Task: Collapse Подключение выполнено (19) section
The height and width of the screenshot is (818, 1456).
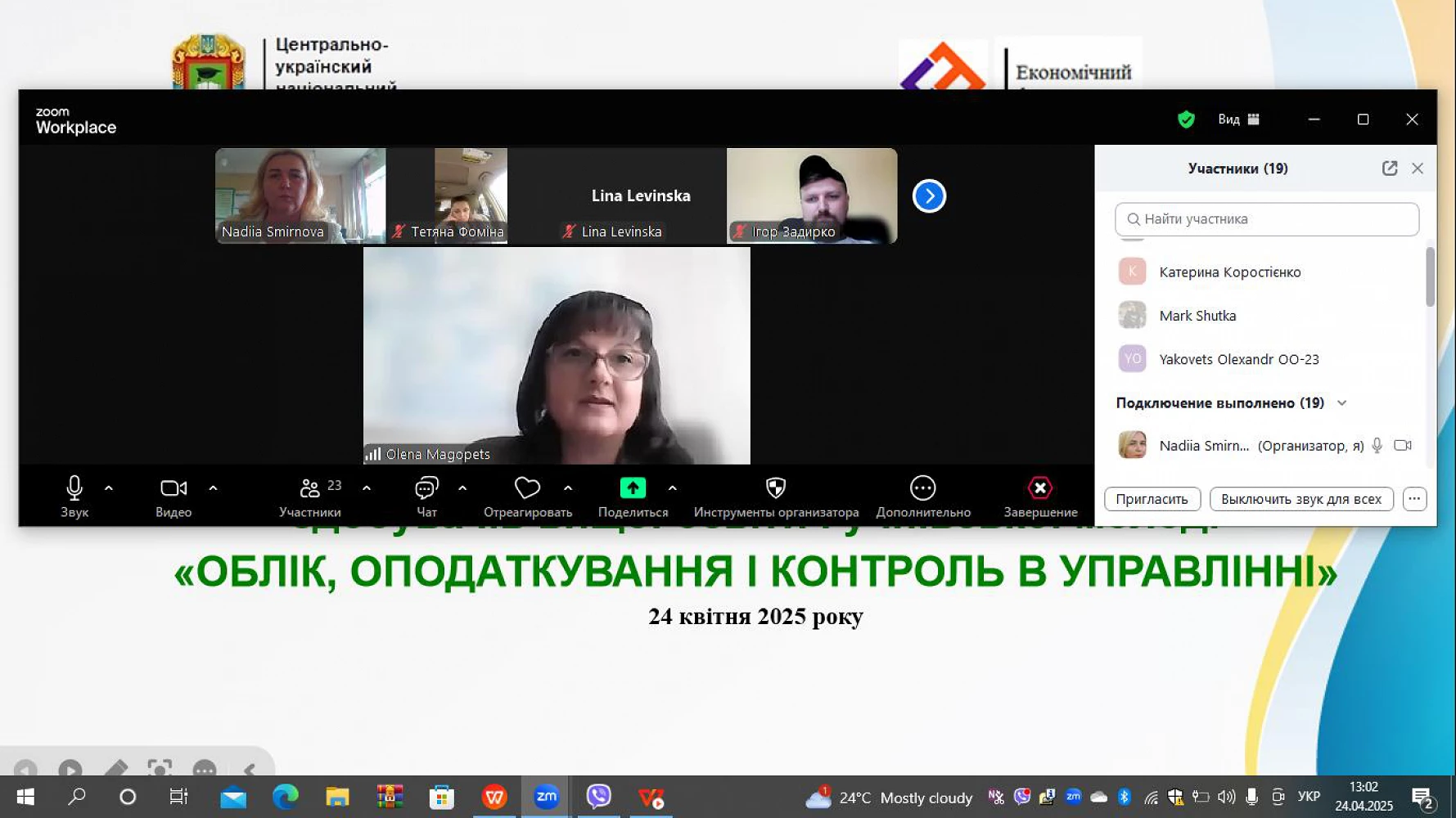Action: pyautogui.click(x=1342, y=403)
